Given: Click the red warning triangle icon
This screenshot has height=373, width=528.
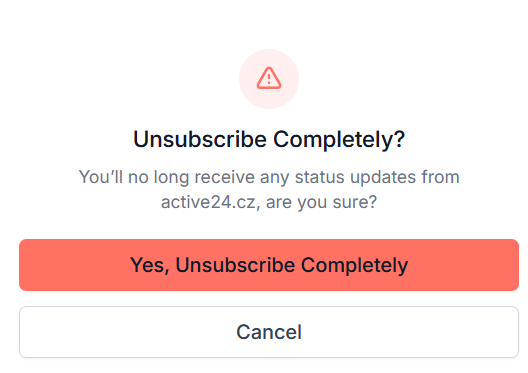Looking at the screenshot, I should (269, 78).
